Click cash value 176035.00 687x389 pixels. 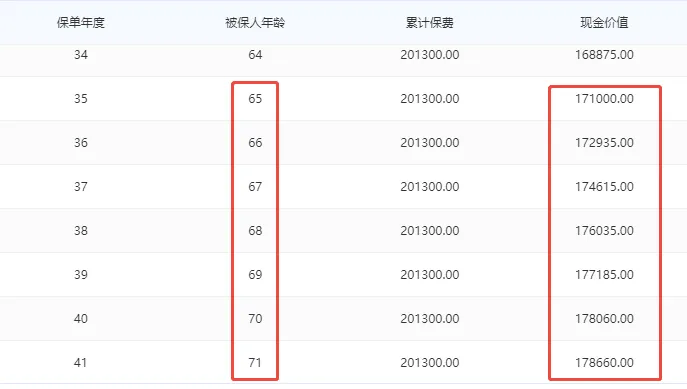[x=604, y=231]
